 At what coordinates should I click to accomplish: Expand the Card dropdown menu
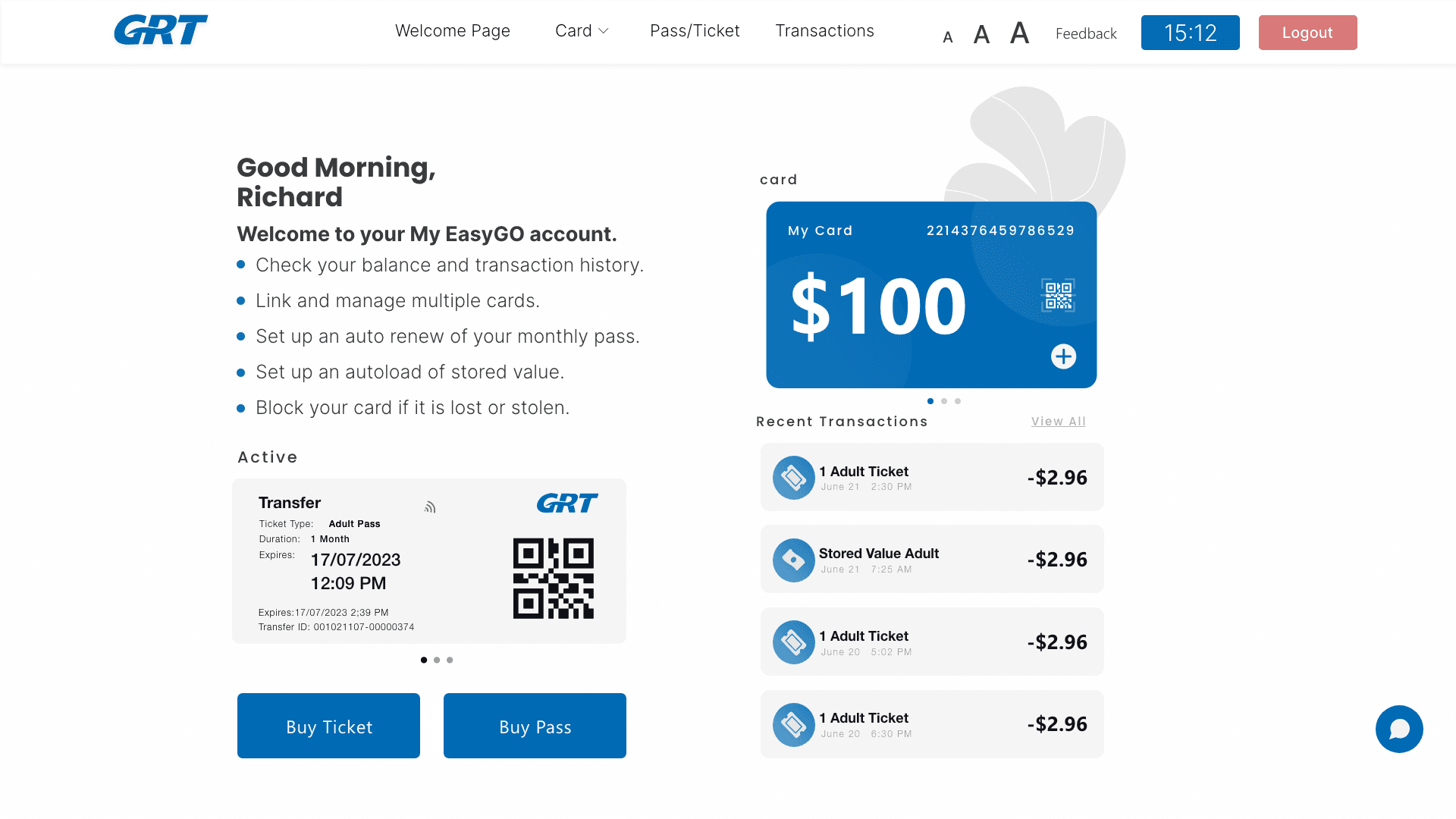point(582,31)
